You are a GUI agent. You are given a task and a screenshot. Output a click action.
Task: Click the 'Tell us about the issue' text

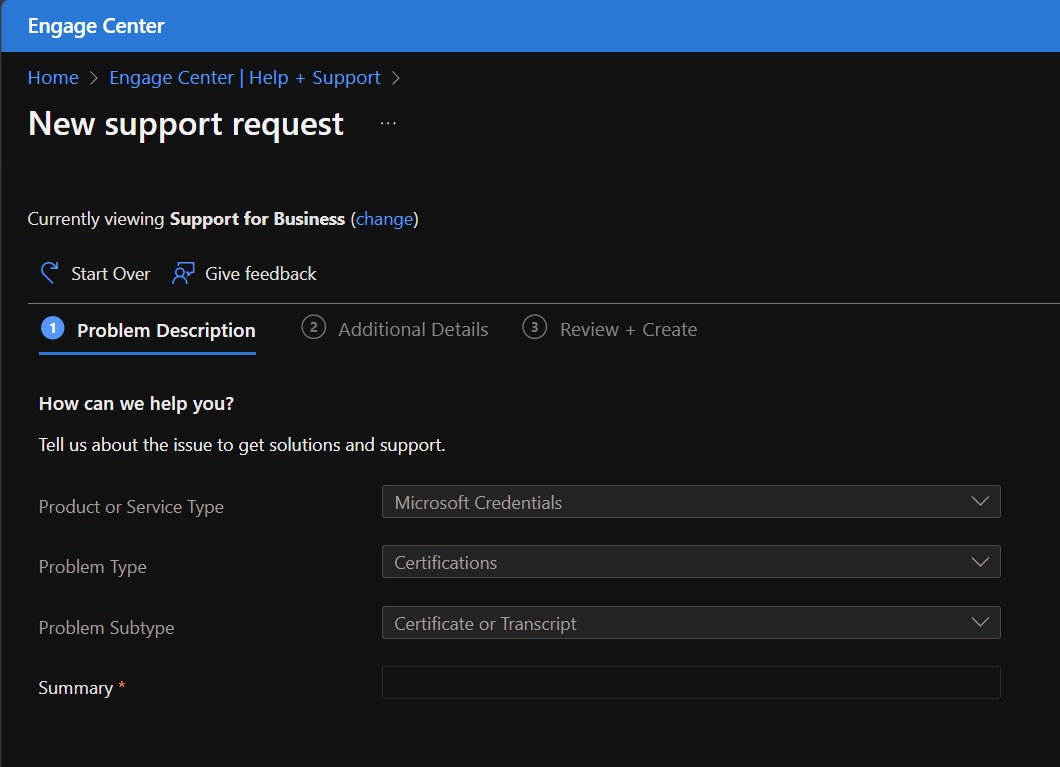pos(242,445)
